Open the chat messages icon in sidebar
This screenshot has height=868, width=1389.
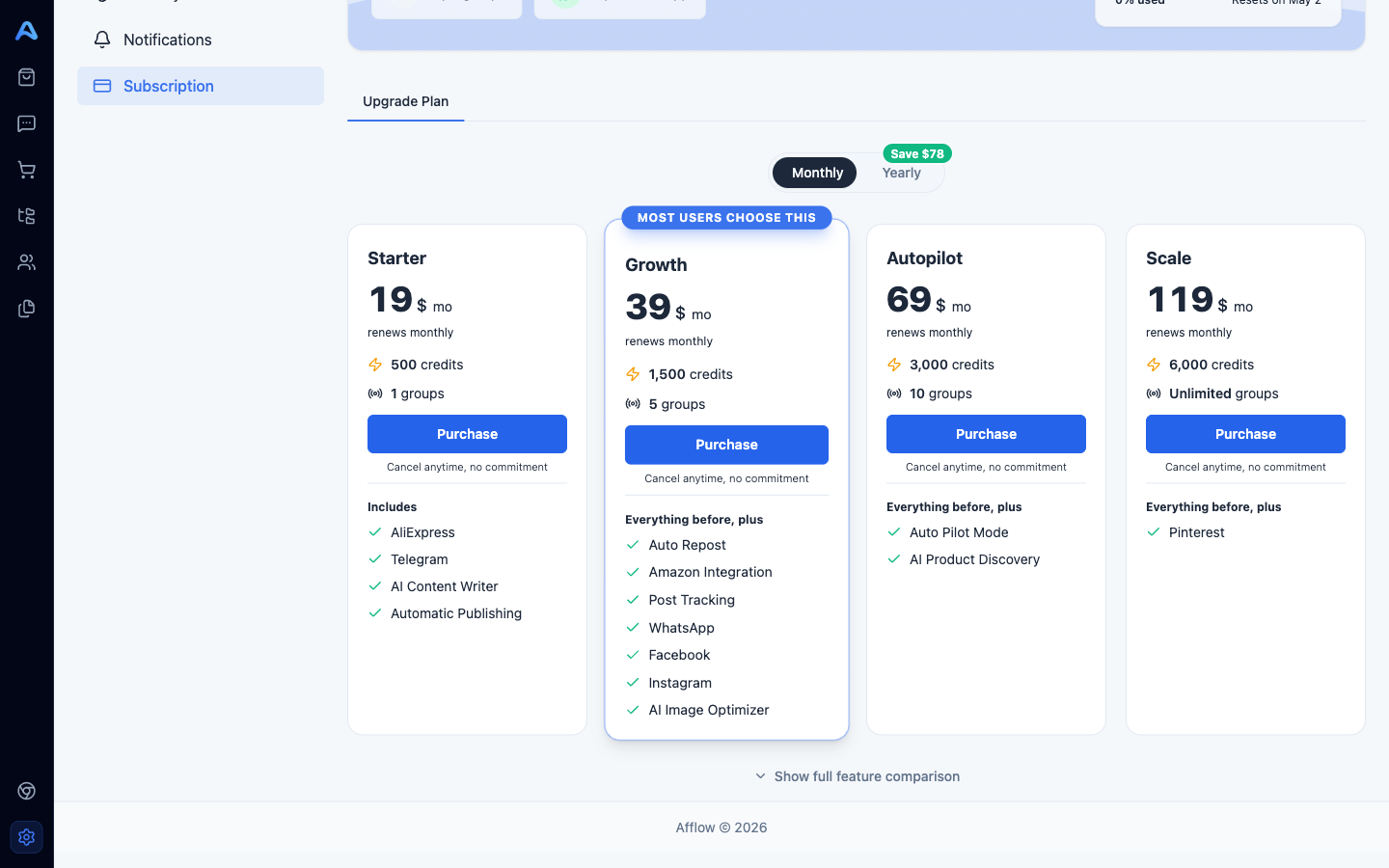(x=26, y=123)
